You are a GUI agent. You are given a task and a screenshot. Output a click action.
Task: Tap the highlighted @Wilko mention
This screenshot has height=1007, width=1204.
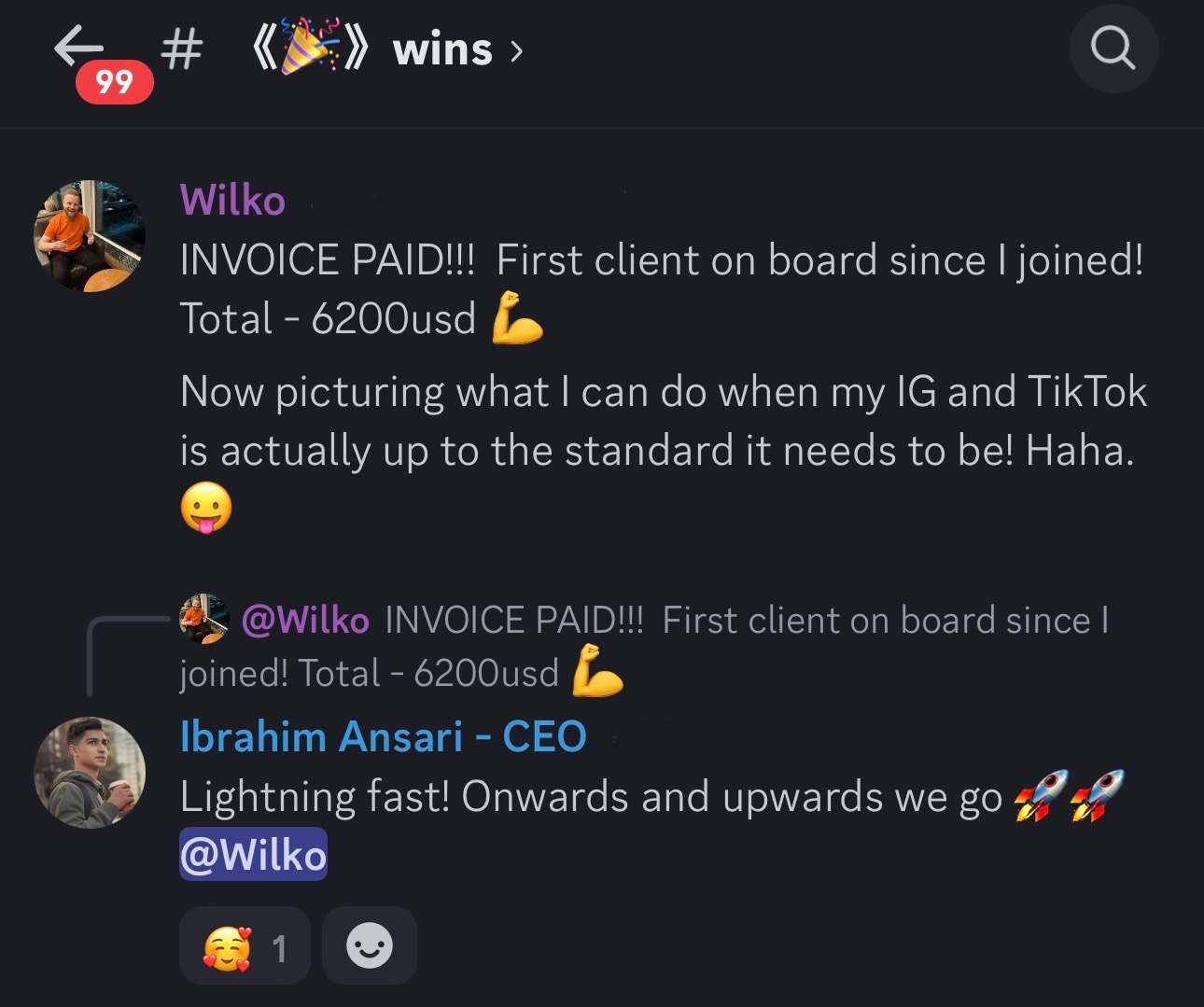(253, 854)
